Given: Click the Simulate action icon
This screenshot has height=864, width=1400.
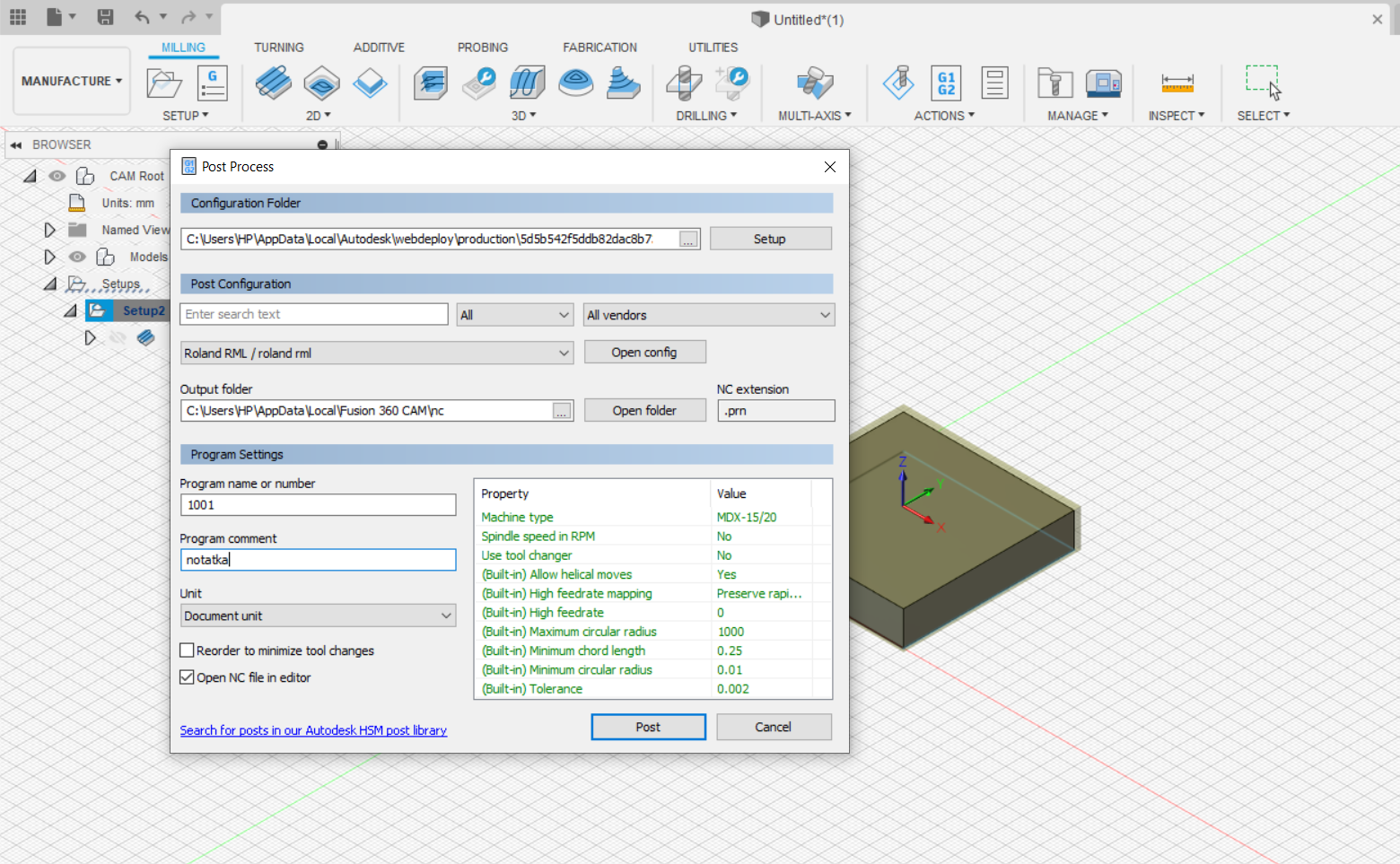Looking at the screenshot, I should tap(898, 83).
